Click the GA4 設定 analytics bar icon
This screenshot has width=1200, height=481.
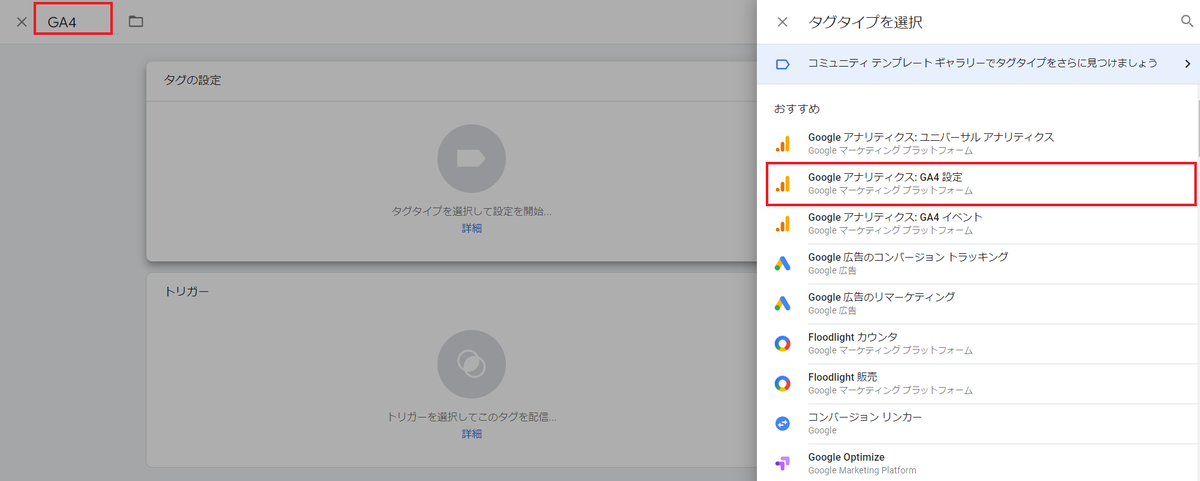(783, 184)
